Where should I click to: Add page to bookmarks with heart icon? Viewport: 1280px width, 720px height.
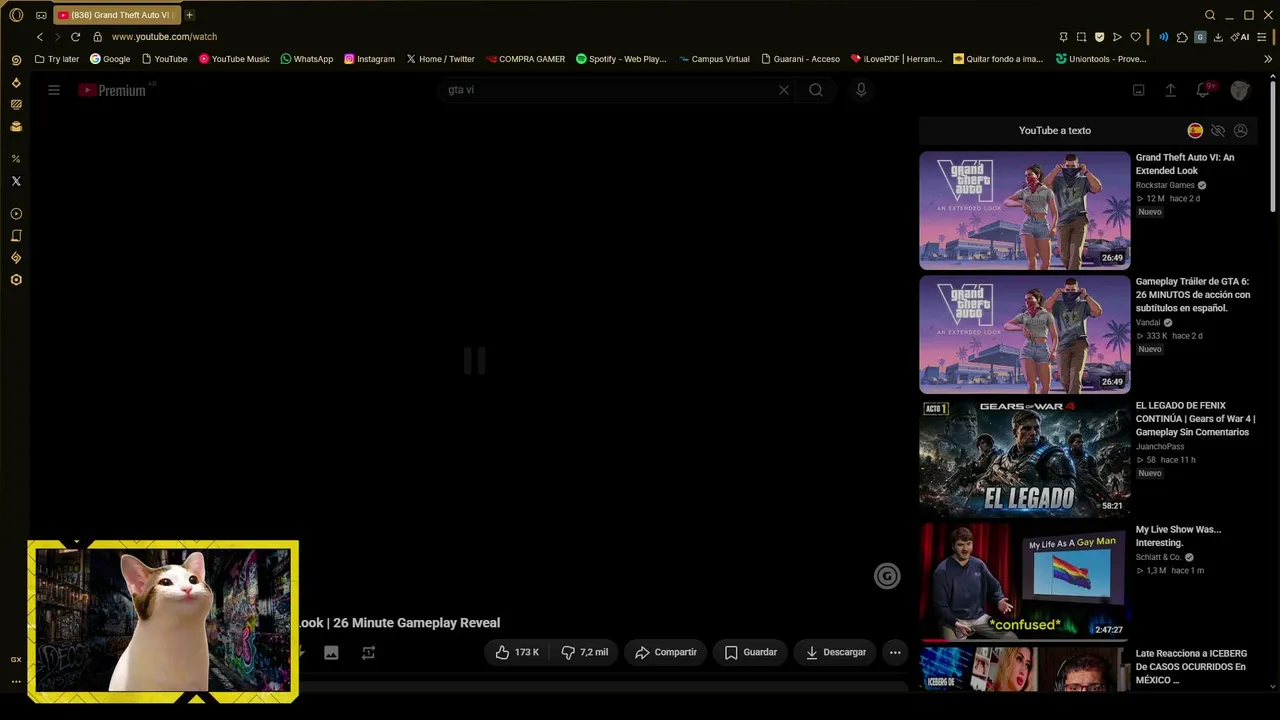1135,37
